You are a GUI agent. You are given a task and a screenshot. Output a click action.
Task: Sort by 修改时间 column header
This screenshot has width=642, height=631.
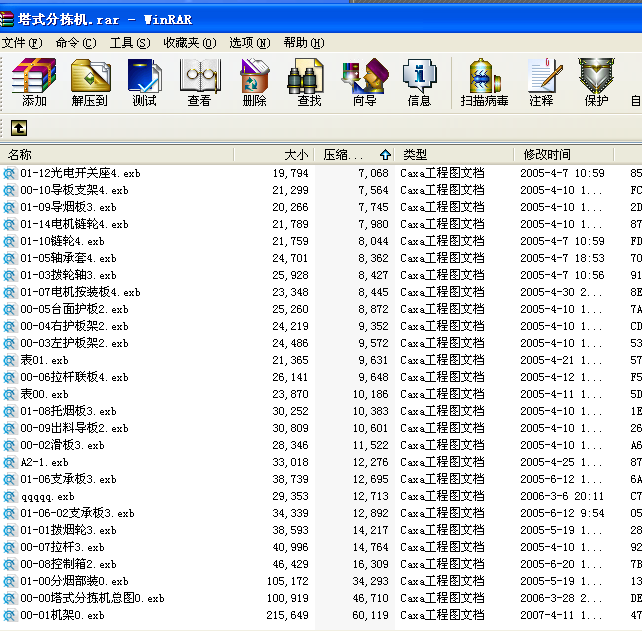pos(564,155)
